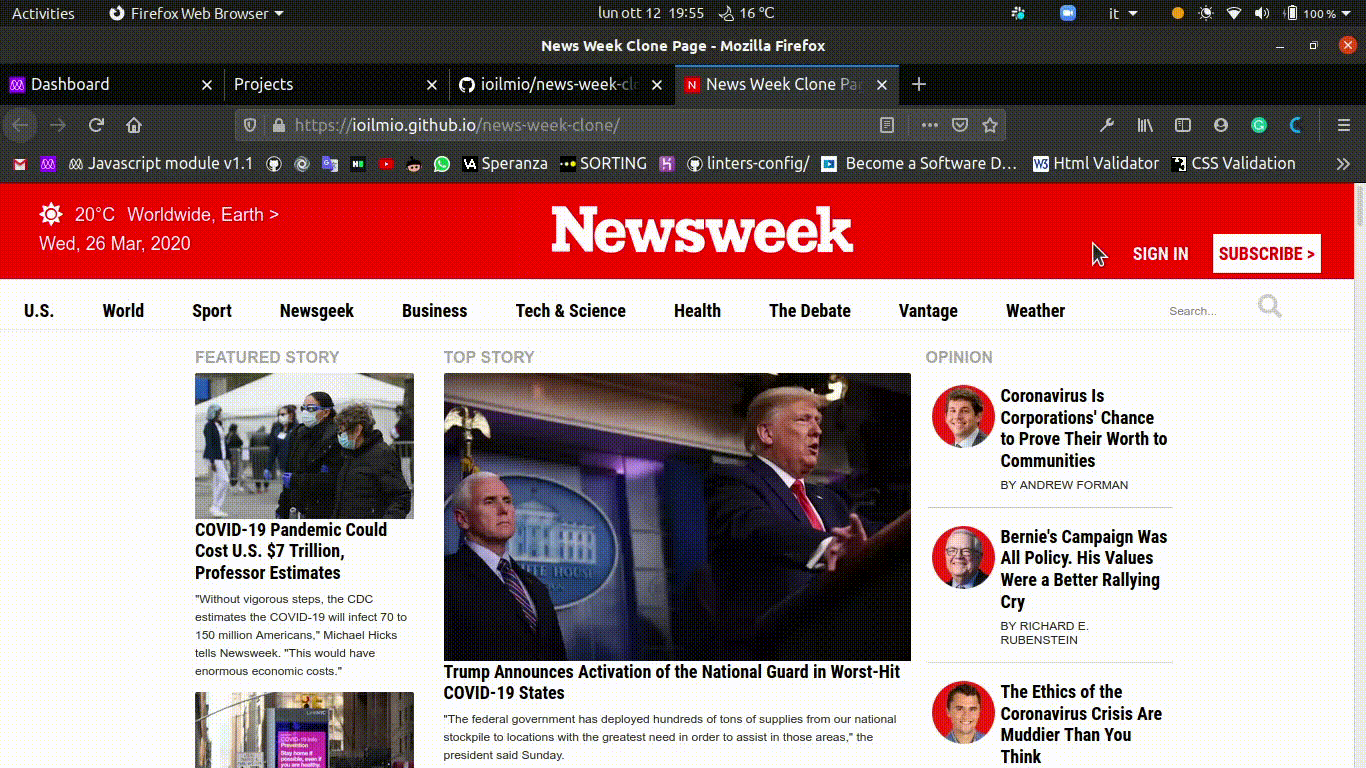1366x768 pixels.
Task: Open developer tools wrench icon
Action: pos(1107,125)
